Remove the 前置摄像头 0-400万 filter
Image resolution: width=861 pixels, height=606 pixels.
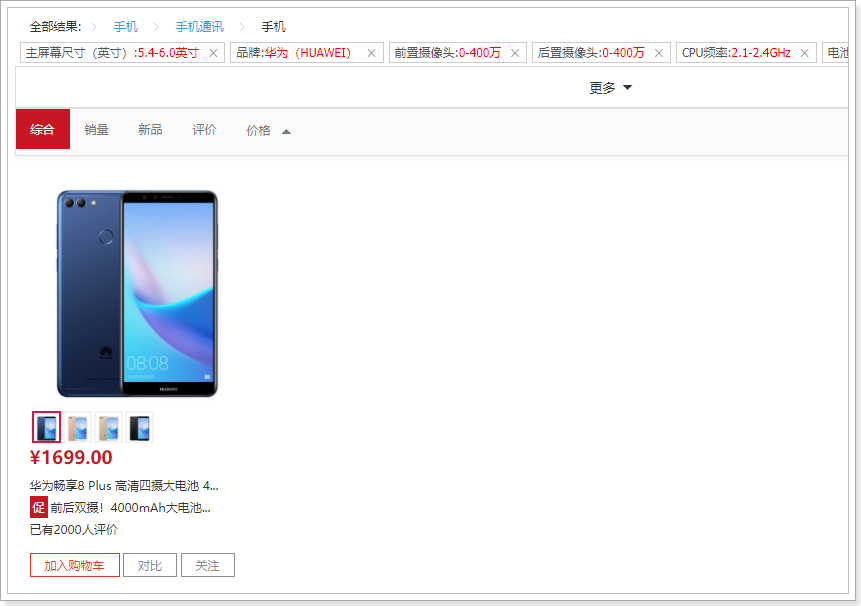(x=515, y=53)
